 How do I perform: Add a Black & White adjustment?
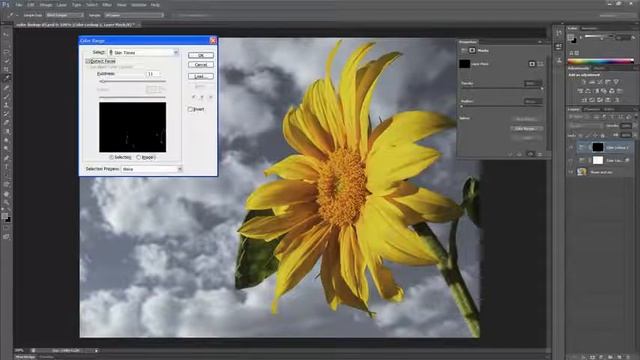[x=596, y=91]
